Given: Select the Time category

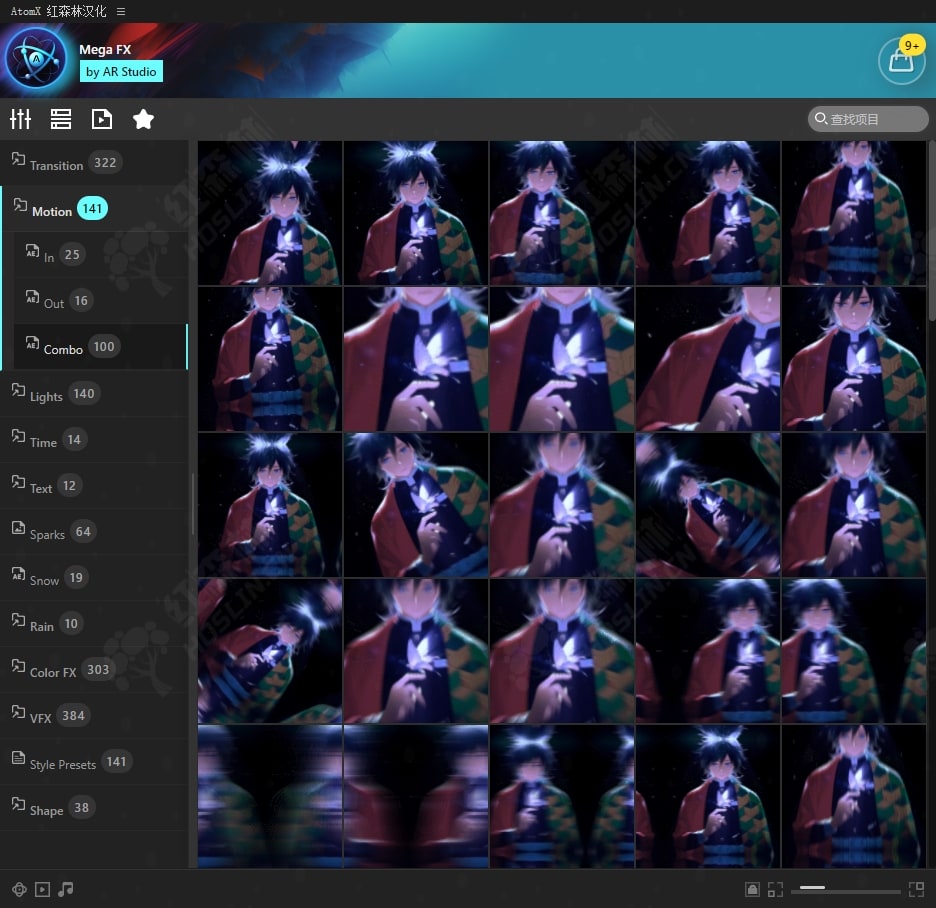Looking at the screenshot, I should 94,440.
